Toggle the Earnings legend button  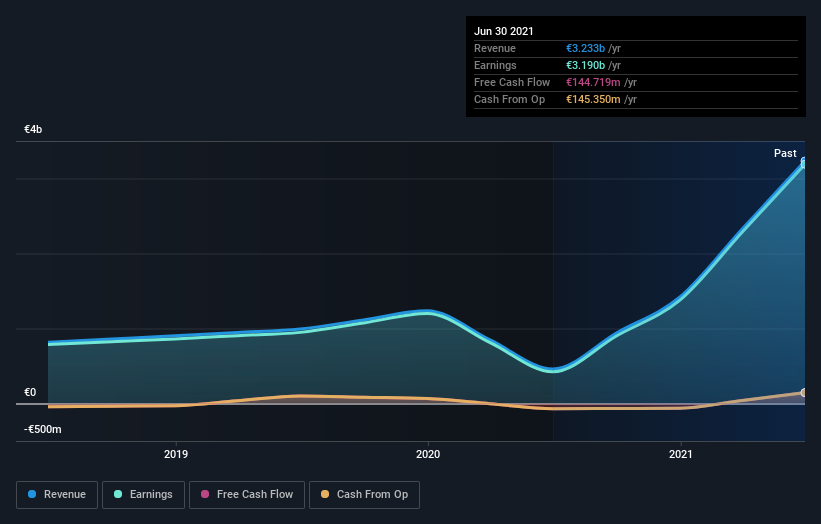143,495
